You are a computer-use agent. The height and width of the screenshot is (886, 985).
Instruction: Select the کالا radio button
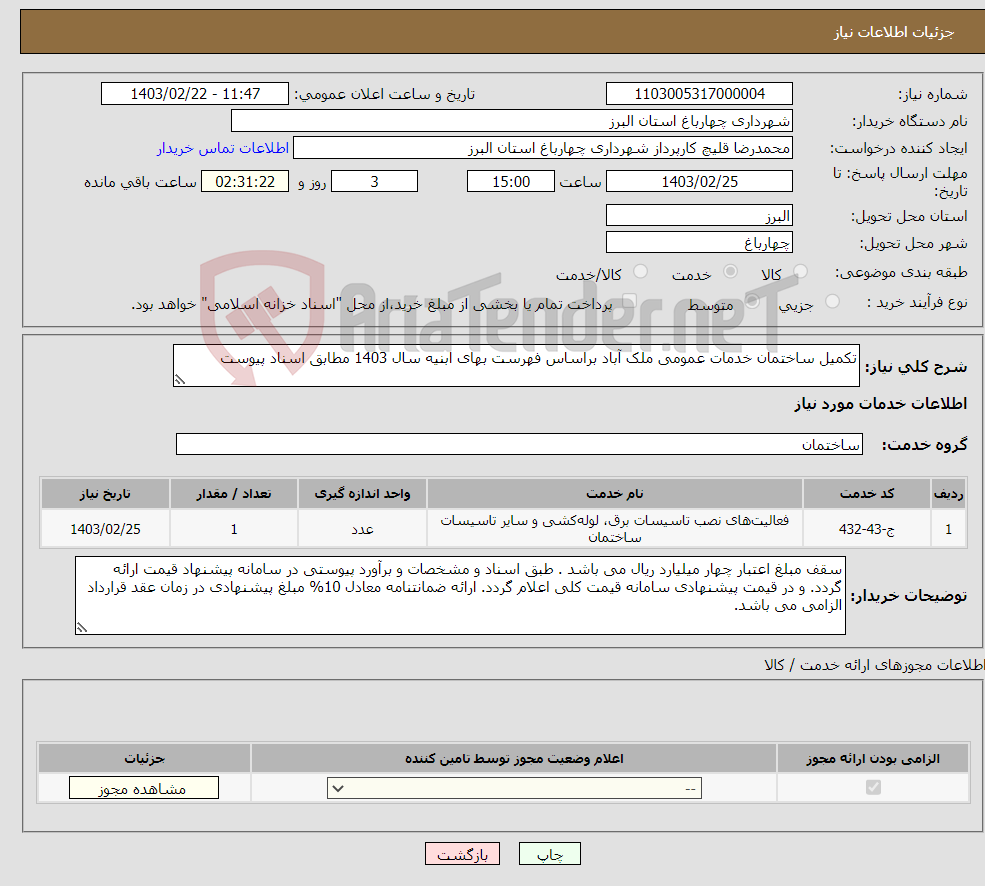point(800,271)
